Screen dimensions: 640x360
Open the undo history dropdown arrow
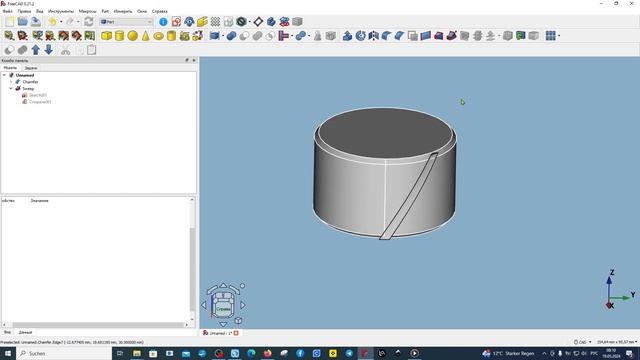click(61, 22)
